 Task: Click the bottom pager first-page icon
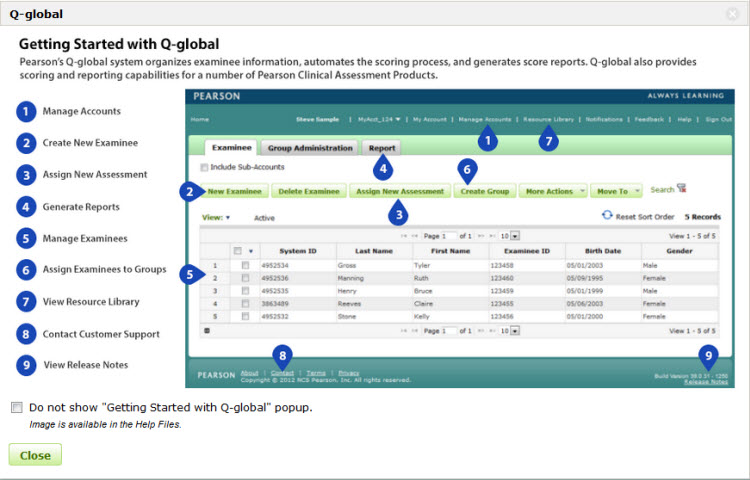click(404, 331)
